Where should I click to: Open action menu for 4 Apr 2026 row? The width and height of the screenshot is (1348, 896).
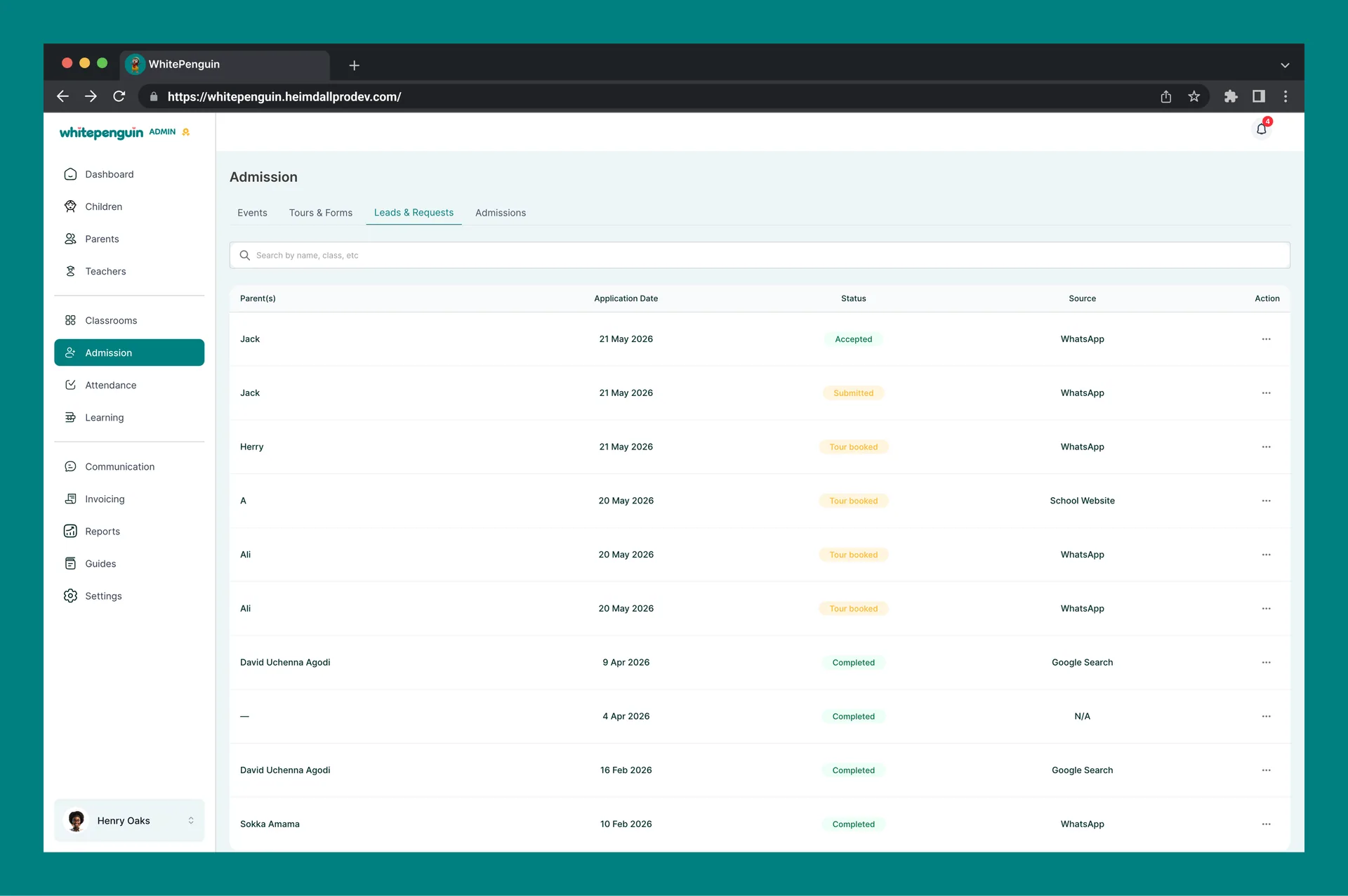click(1266, 716)
